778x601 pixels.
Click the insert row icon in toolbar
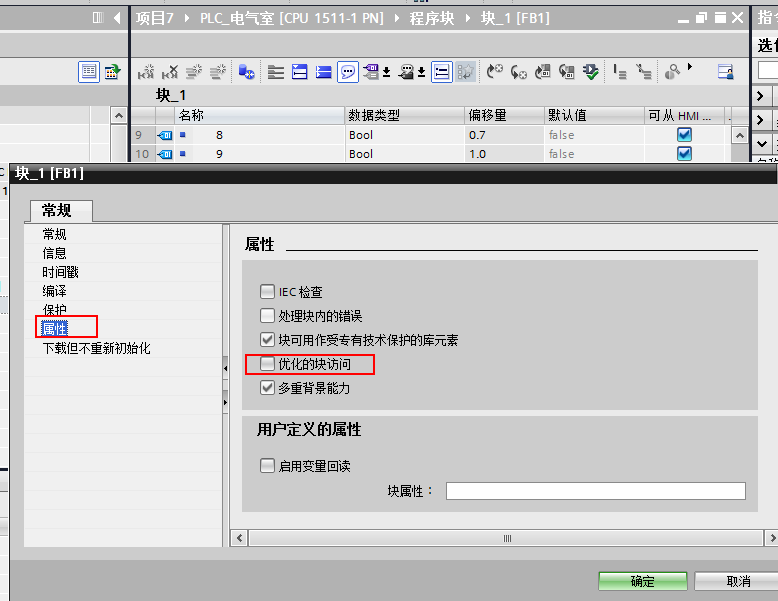click(x=194, y=72)
